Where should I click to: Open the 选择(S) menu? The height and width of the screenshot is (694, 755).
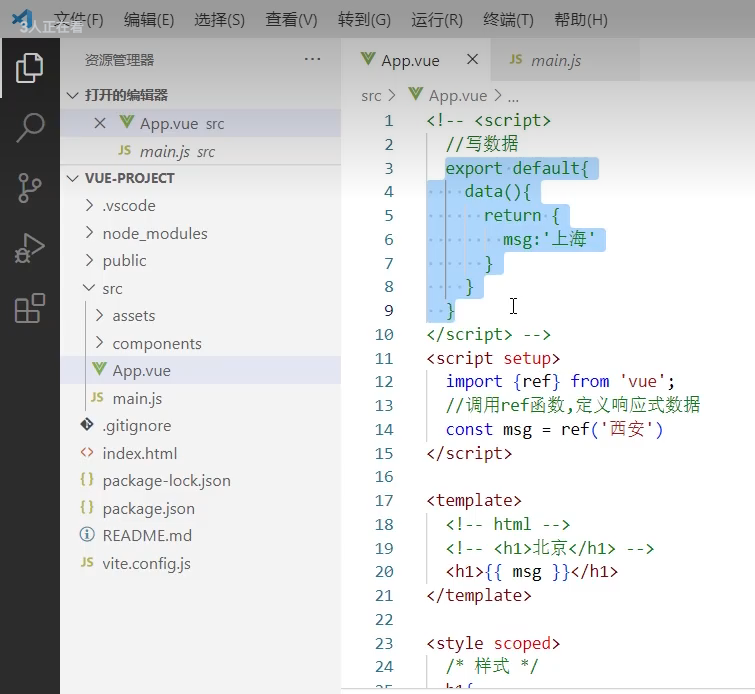[220, 20]
